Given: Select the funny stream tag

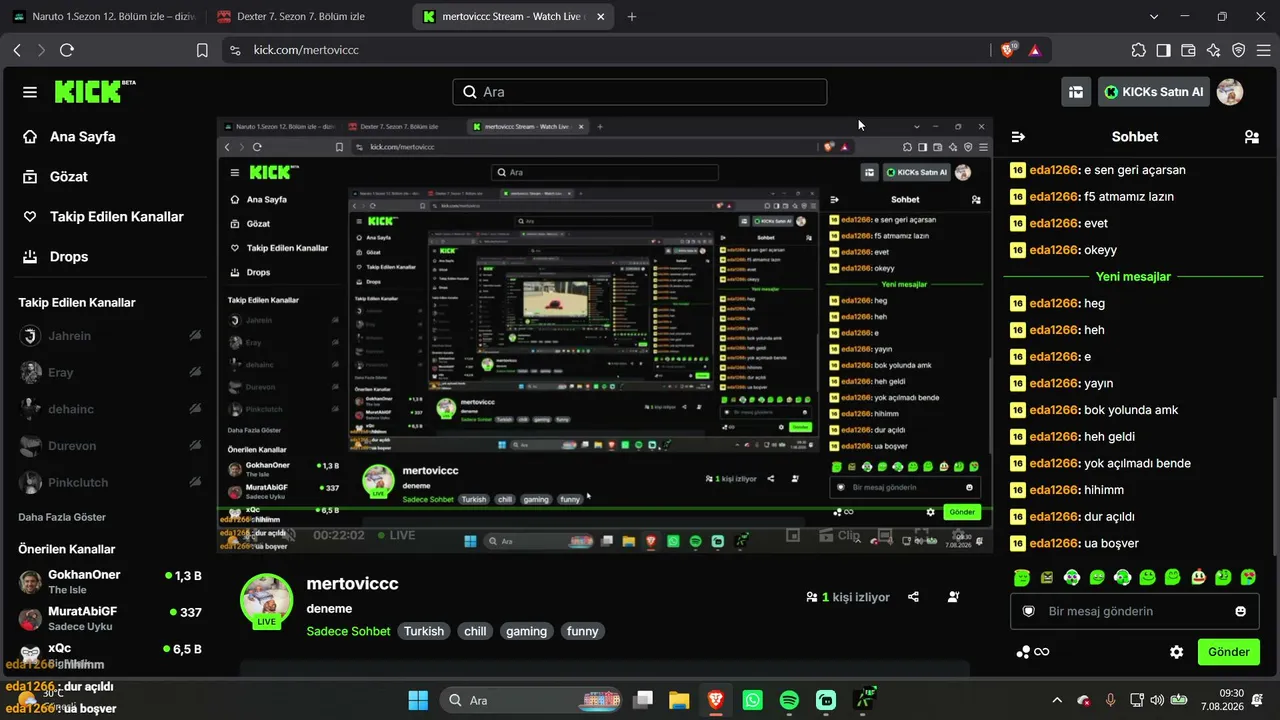Looking at the screenshot, I should tap(582, 631).
